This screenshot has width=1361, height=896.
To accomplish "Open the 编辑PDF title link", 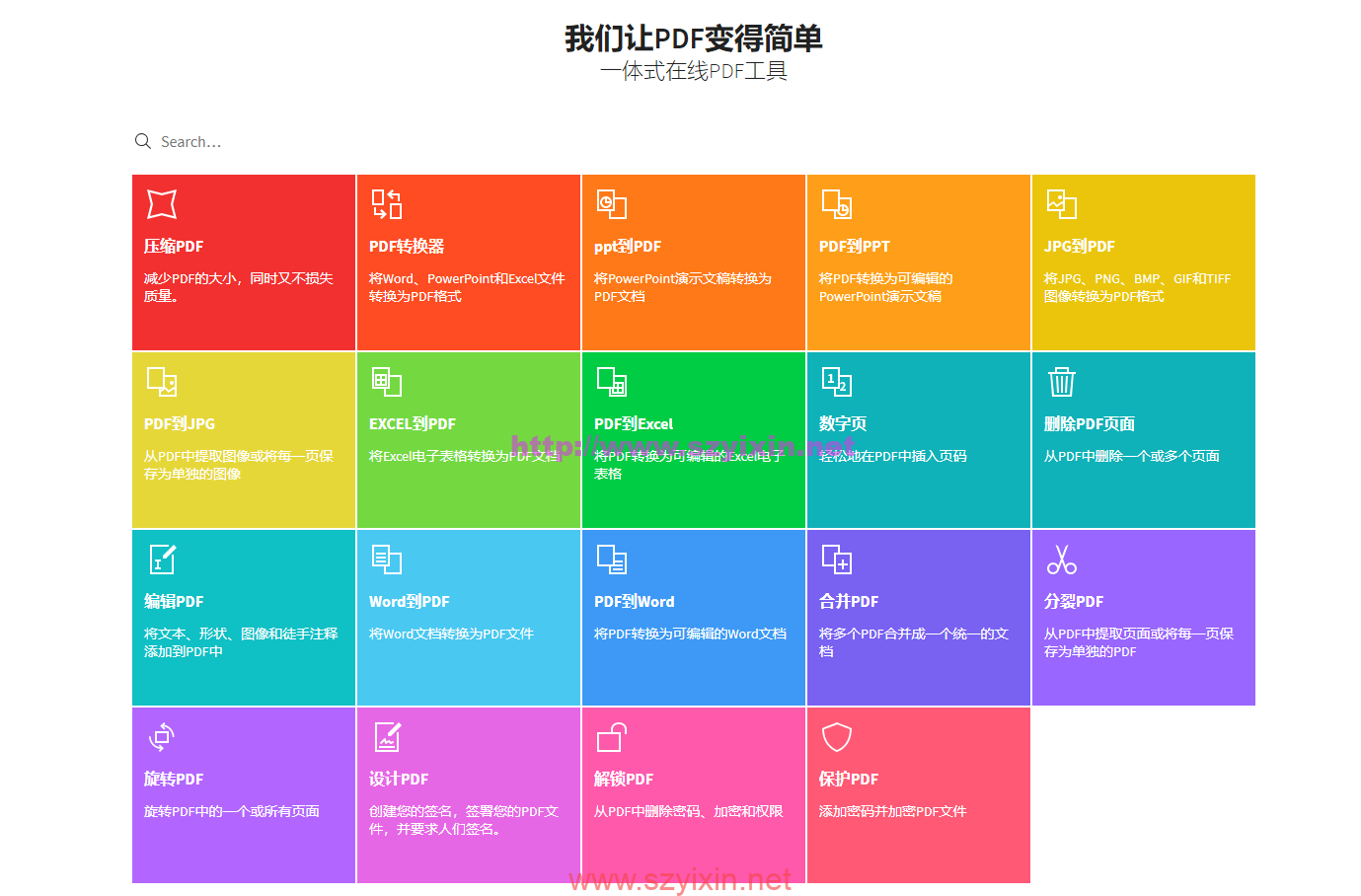I will pyautogui.click(x=174, y=602).
